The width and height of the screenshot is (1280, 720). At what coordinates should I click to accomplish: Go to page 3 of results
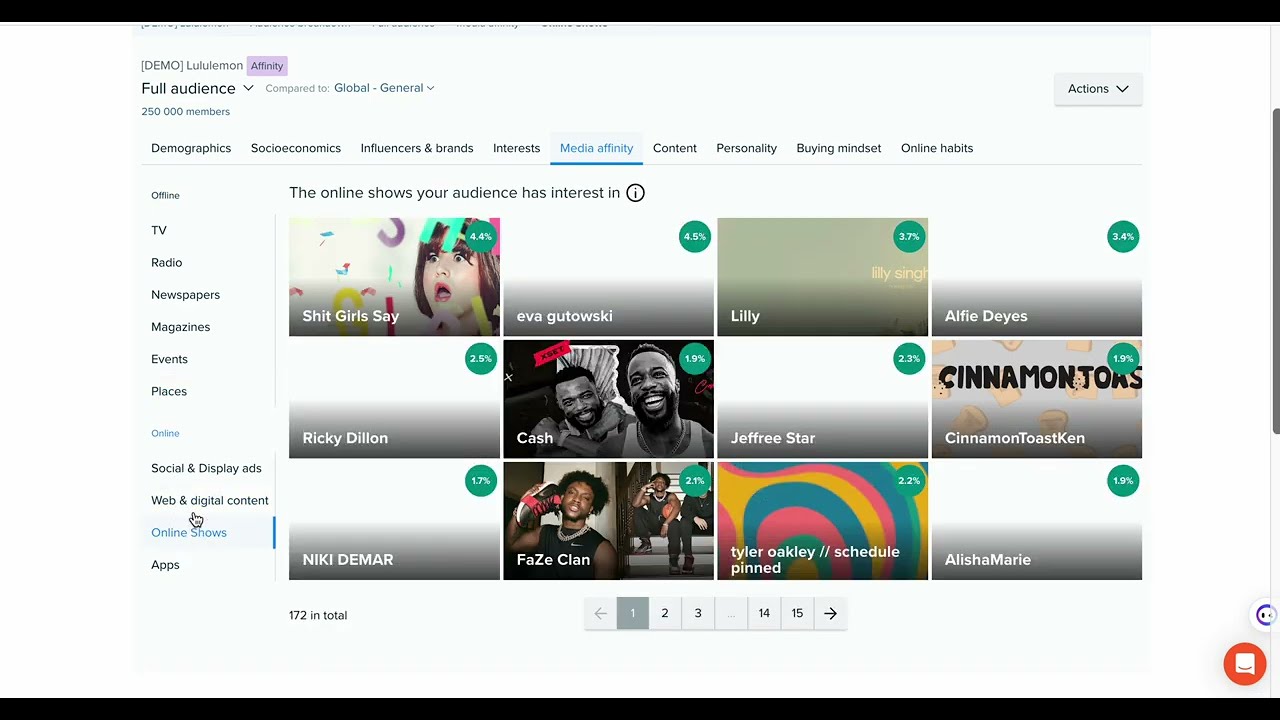tap(698, 613)
